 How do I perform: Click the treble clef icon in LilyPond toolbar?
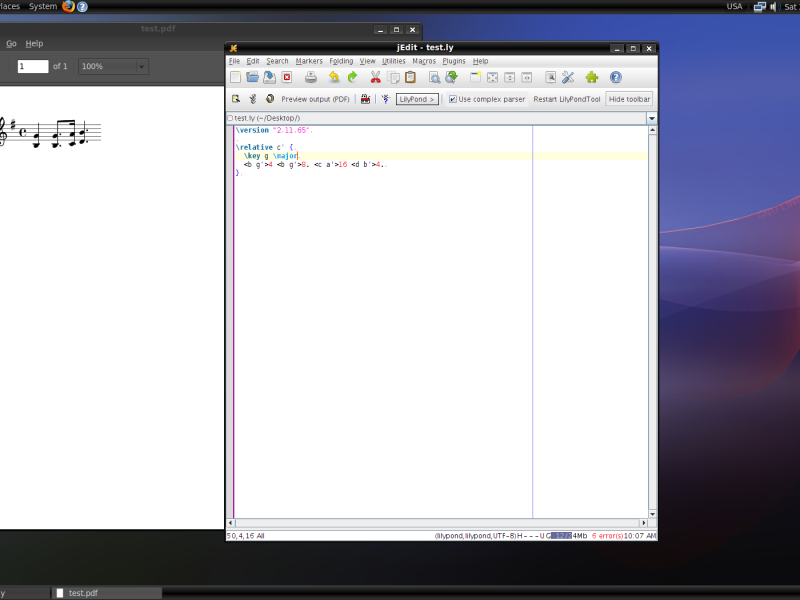tap(253, 99)
